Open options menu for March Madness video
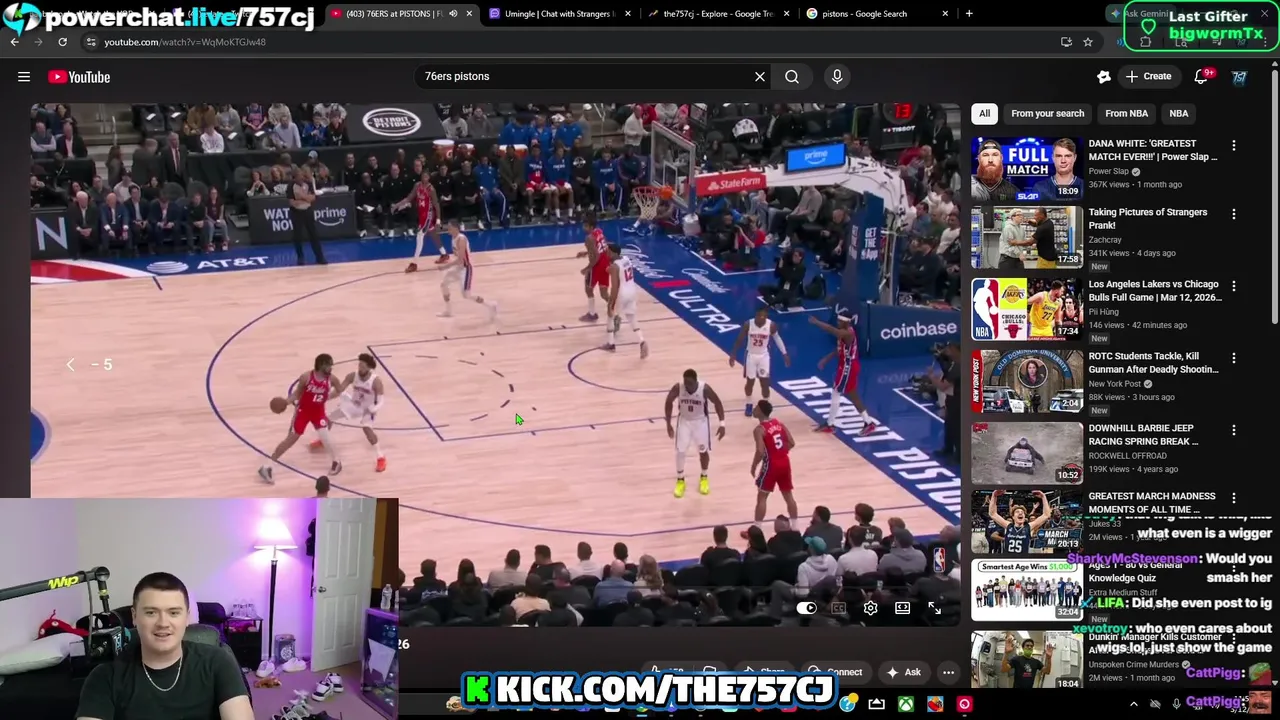This screenshot has height=720, width=1280. 1233,498
